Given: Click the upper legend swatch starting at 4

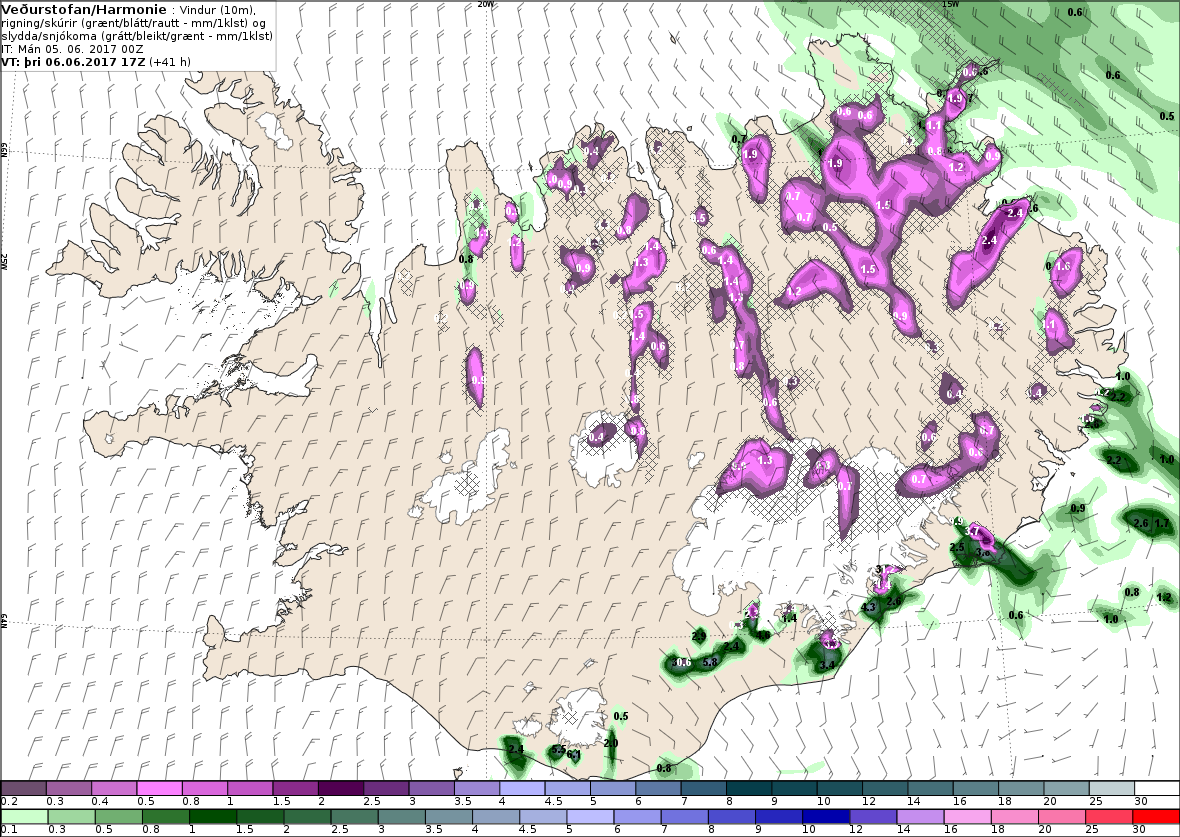Looking at the screenshot, I should pyautogui.click(x=522, y=789).
